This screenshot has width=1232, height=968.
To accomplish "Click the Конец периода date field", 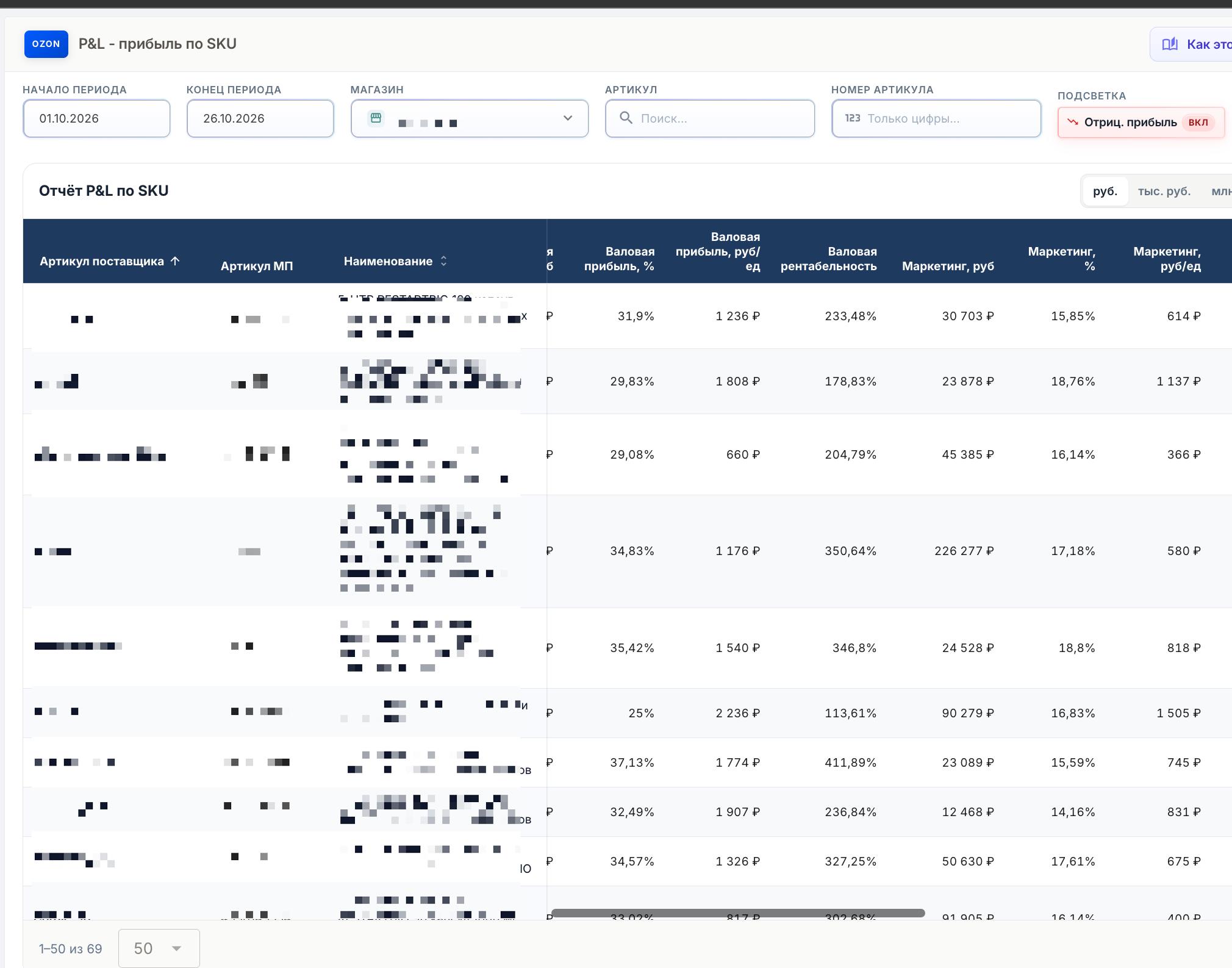I will (x=260, y=118).
